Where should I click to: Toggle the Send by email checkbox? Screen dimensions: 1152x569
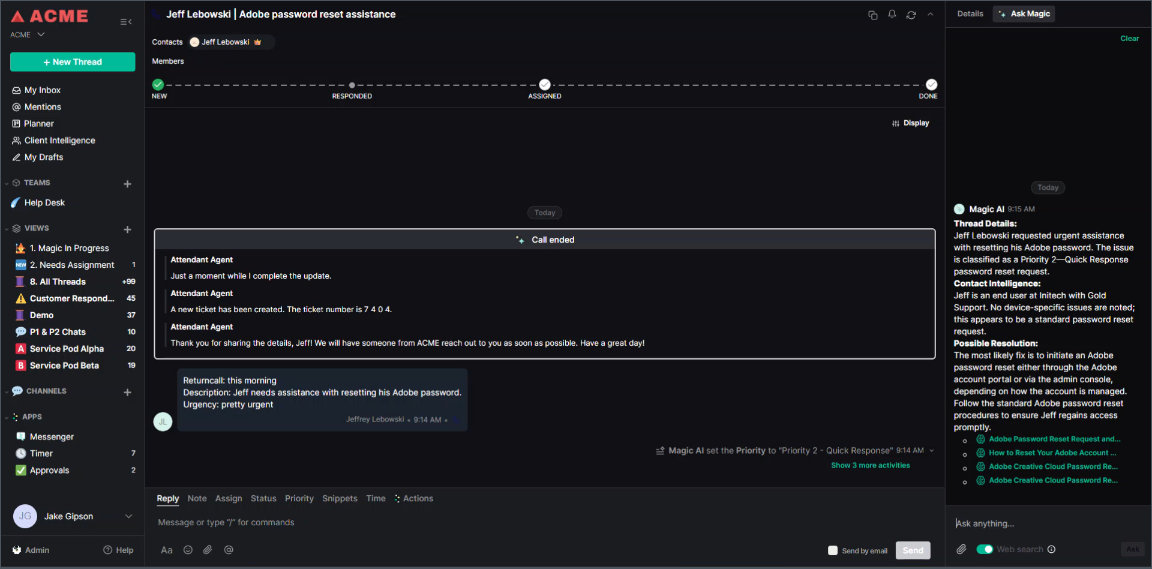[832, 550]
